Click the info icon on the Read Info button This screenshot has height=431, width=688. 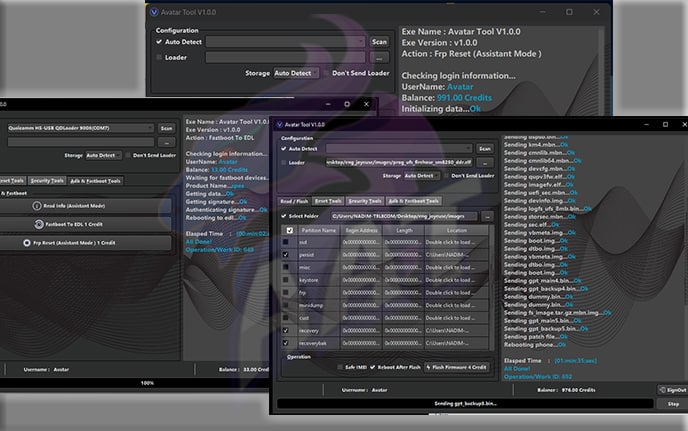pyautogui.click(x=37, y=206)
